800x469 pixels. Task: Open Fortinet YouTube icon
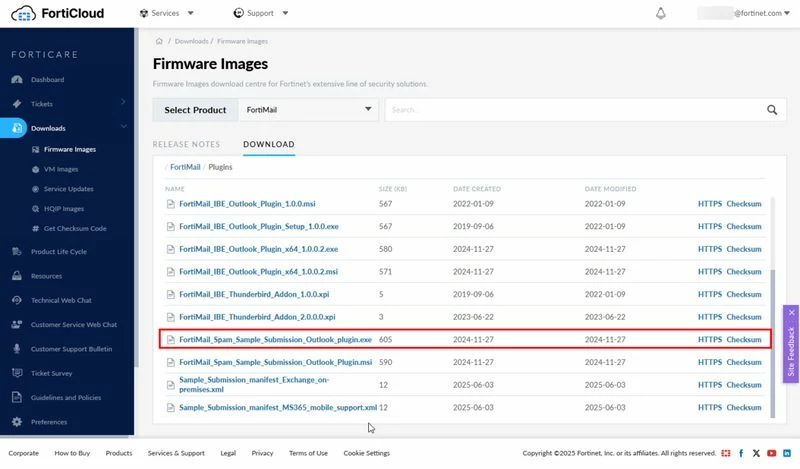click(x=771, y=453)
